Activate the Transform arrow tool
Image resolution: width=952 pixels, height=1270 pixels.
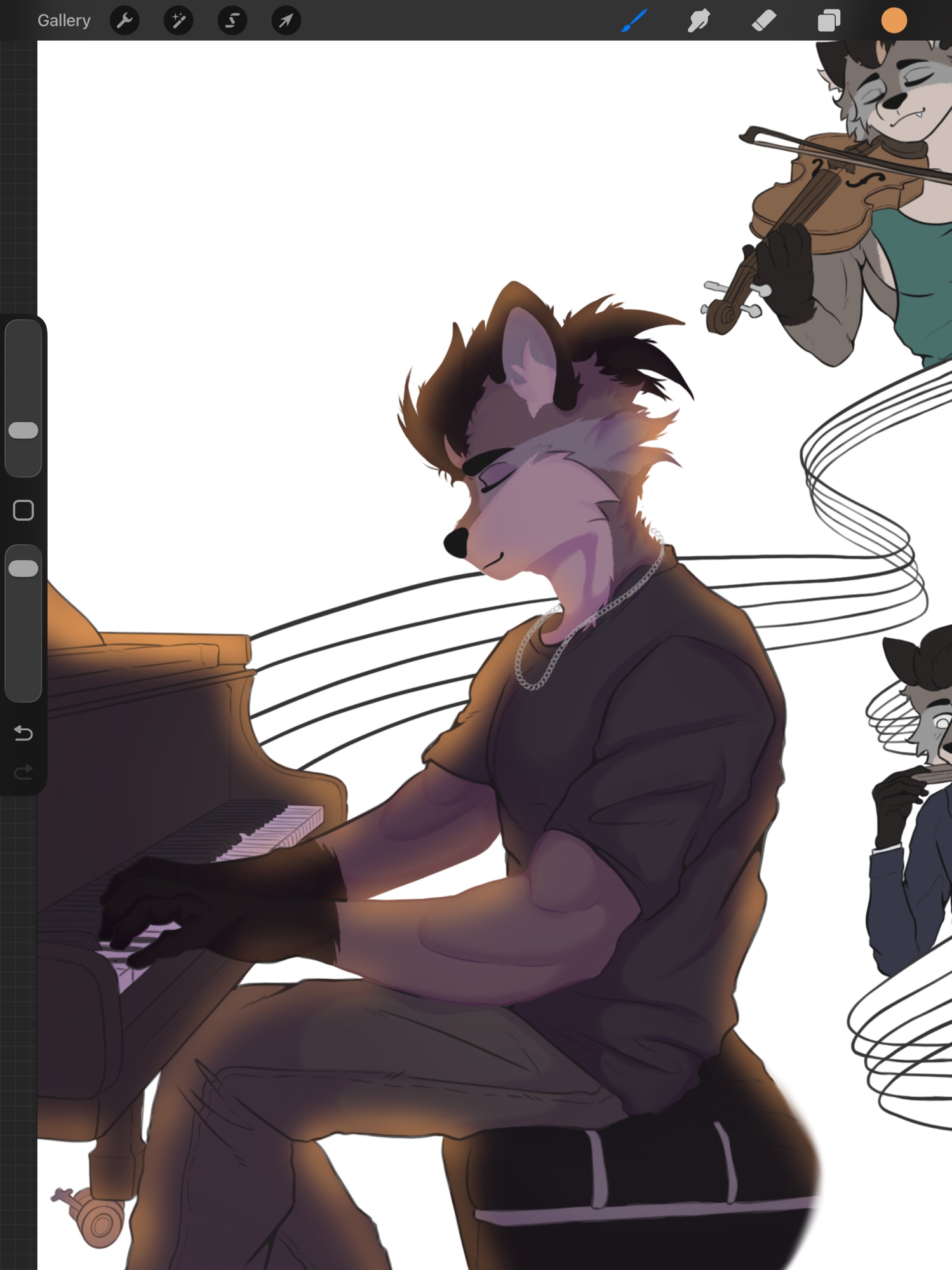(286, 21)
